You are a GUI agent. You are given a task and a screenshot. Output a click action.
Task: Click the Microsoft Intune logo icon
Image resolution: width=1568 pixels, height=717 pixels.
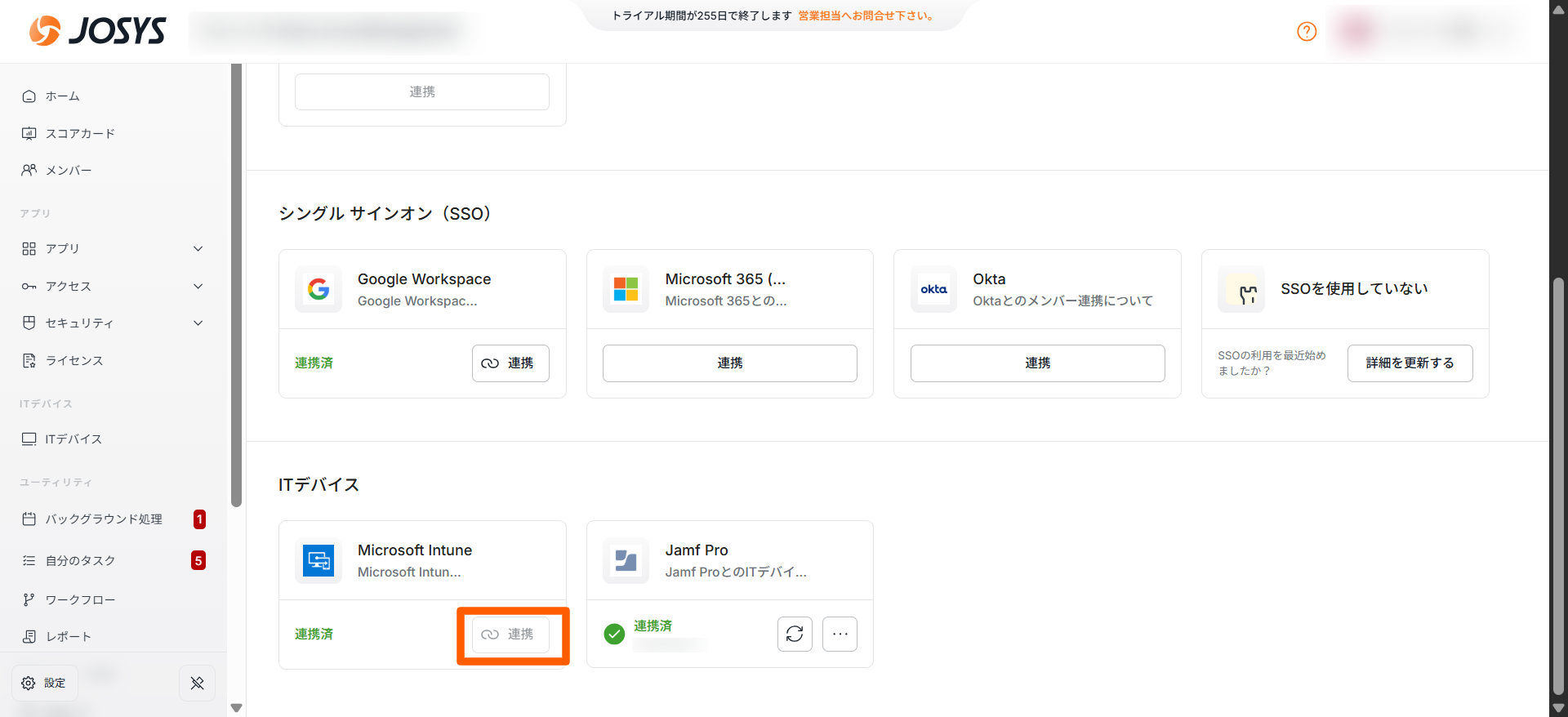tap(318, 560)
